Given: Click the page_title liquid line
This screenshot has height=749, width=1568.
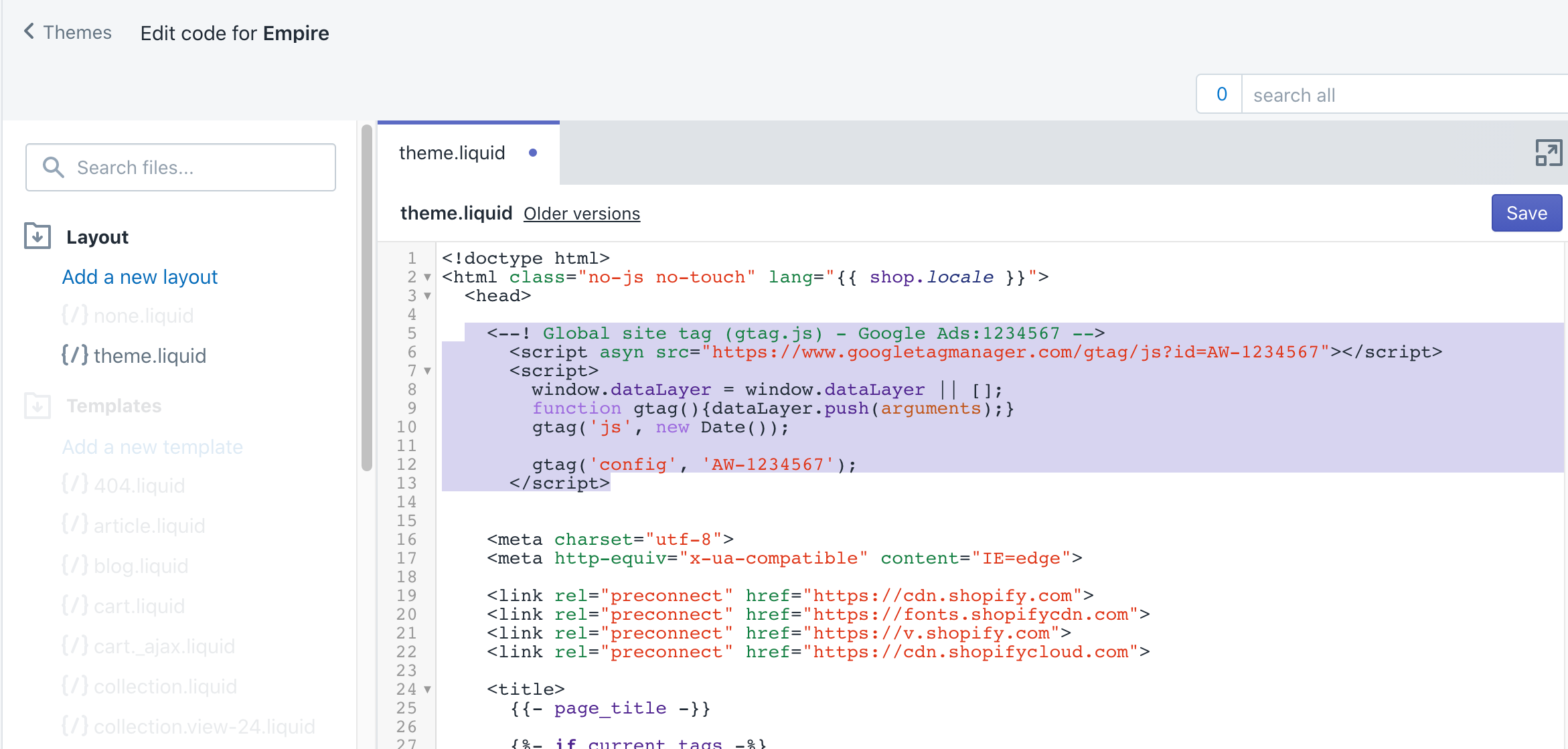Looking at the screenshot, I should [x=610, y=708].
